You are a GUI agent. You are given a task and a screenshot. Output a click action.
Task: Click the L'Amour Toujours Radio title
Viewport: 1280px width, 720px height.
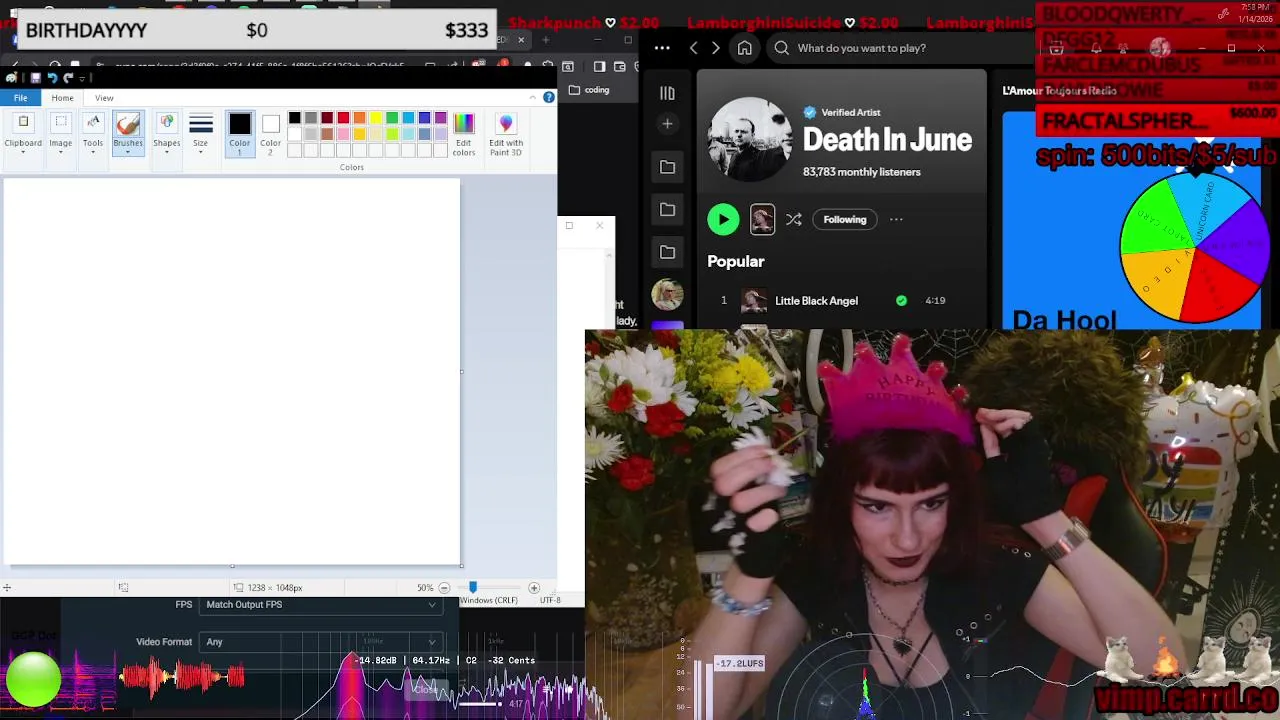tap(1059, 91)
